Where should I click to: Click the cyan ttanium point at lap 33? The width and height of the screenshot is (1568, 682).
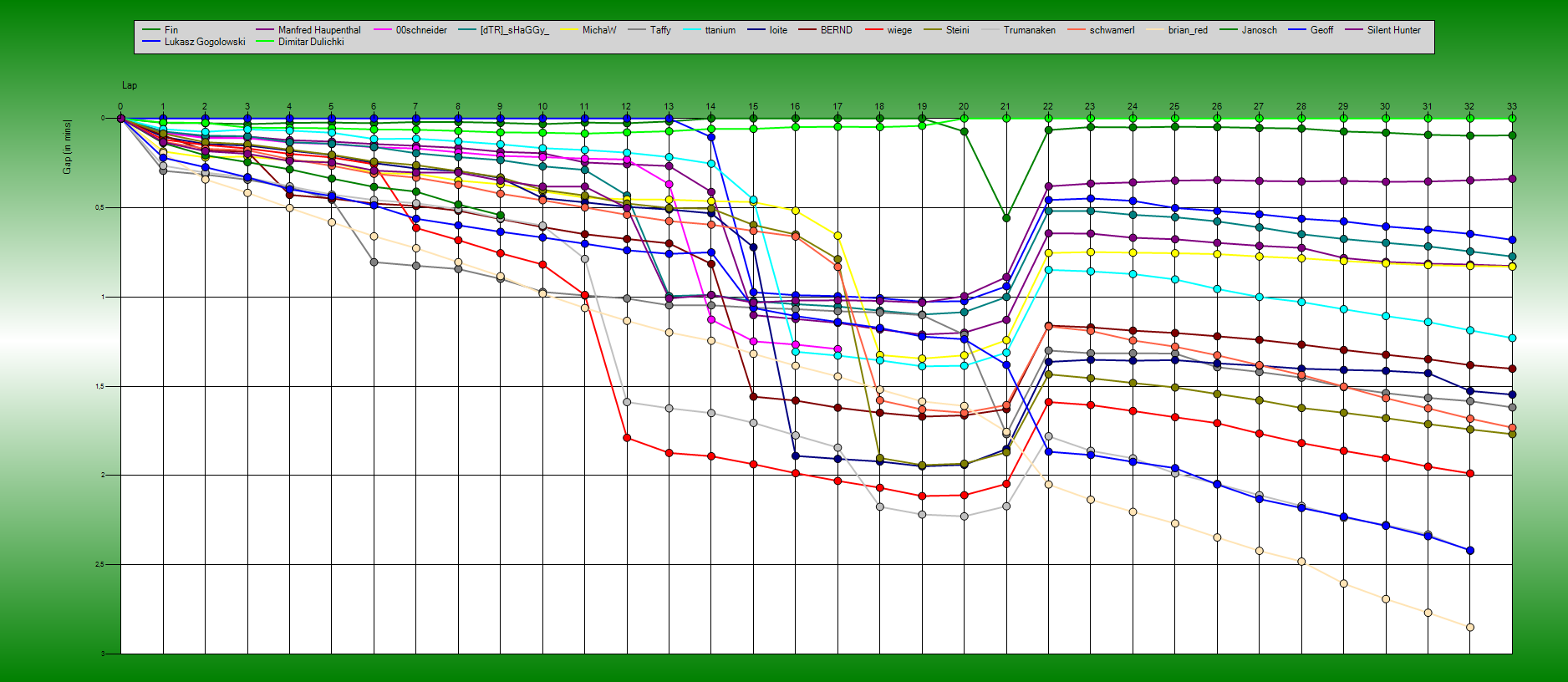point(1512,338)
